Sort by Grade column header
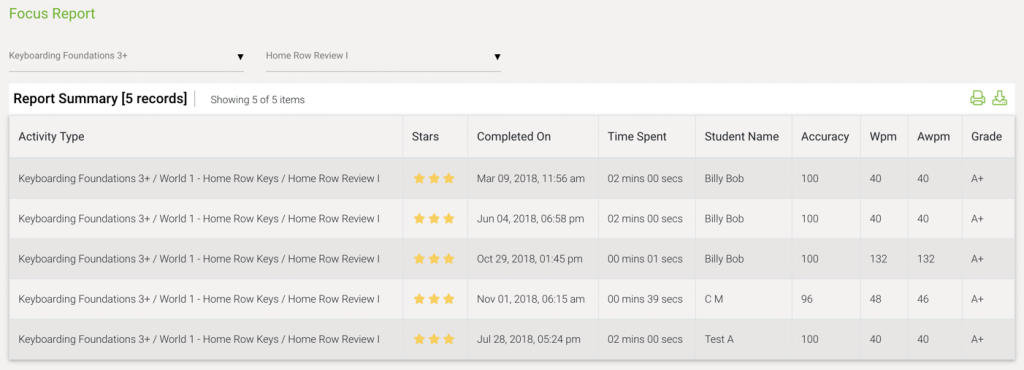The image size is (1024, 370). pyautogui.click(x=986, y=136)
